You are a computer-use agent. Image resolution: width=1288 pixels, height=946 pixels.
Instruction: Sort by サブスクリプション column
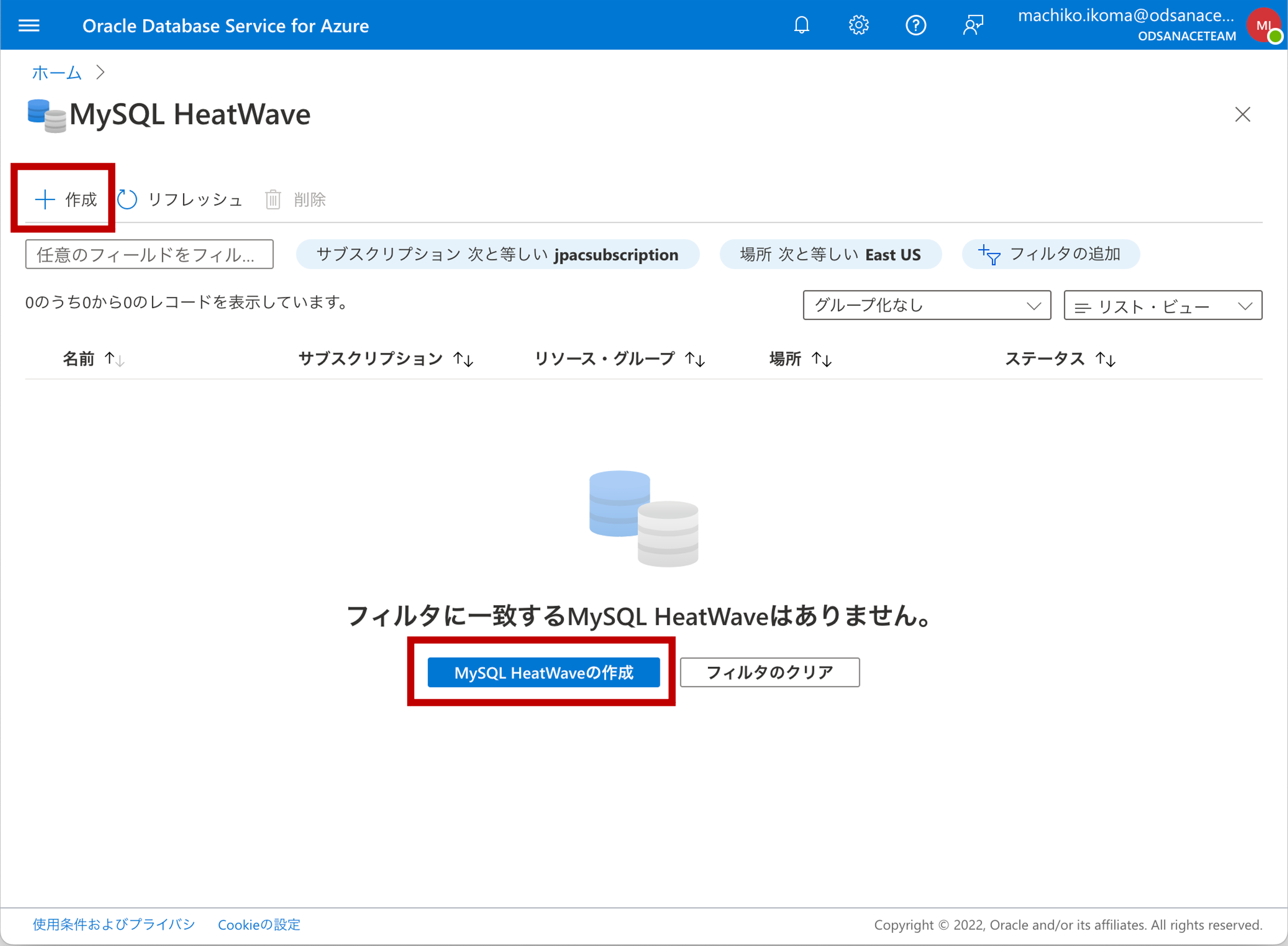pyautogui.click(x=371, y=359)
